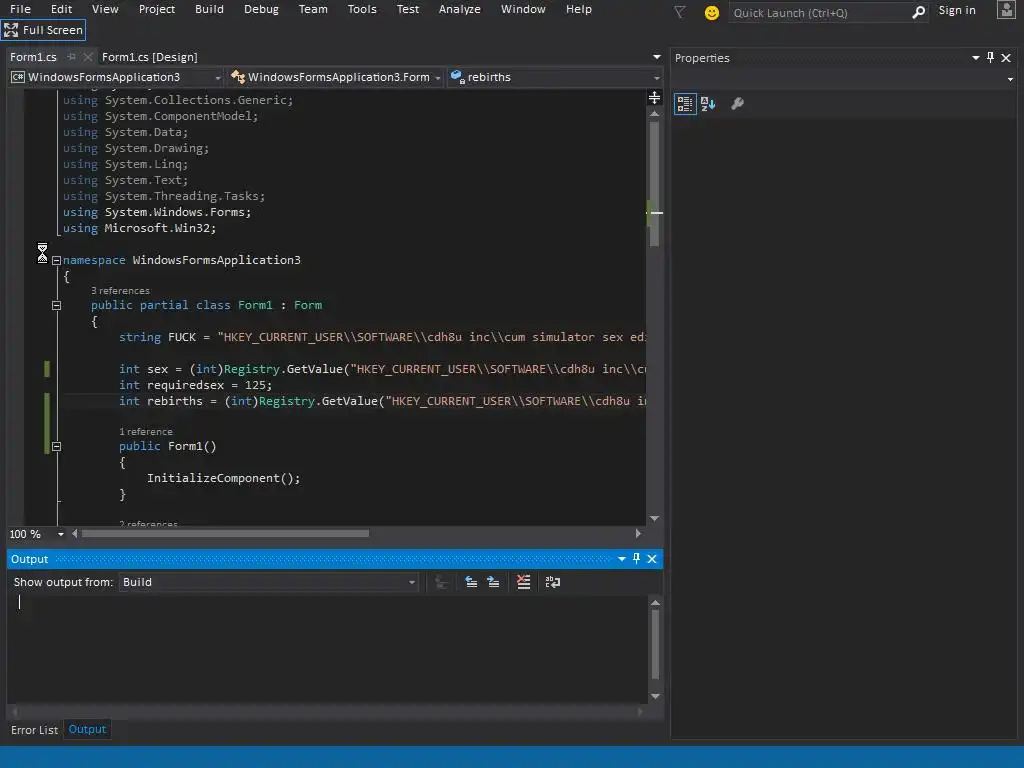Image resolution: width=1024 pixels, height=768 pixels.
Task: Open the Team menu
Action: click(x=313, y=9)
